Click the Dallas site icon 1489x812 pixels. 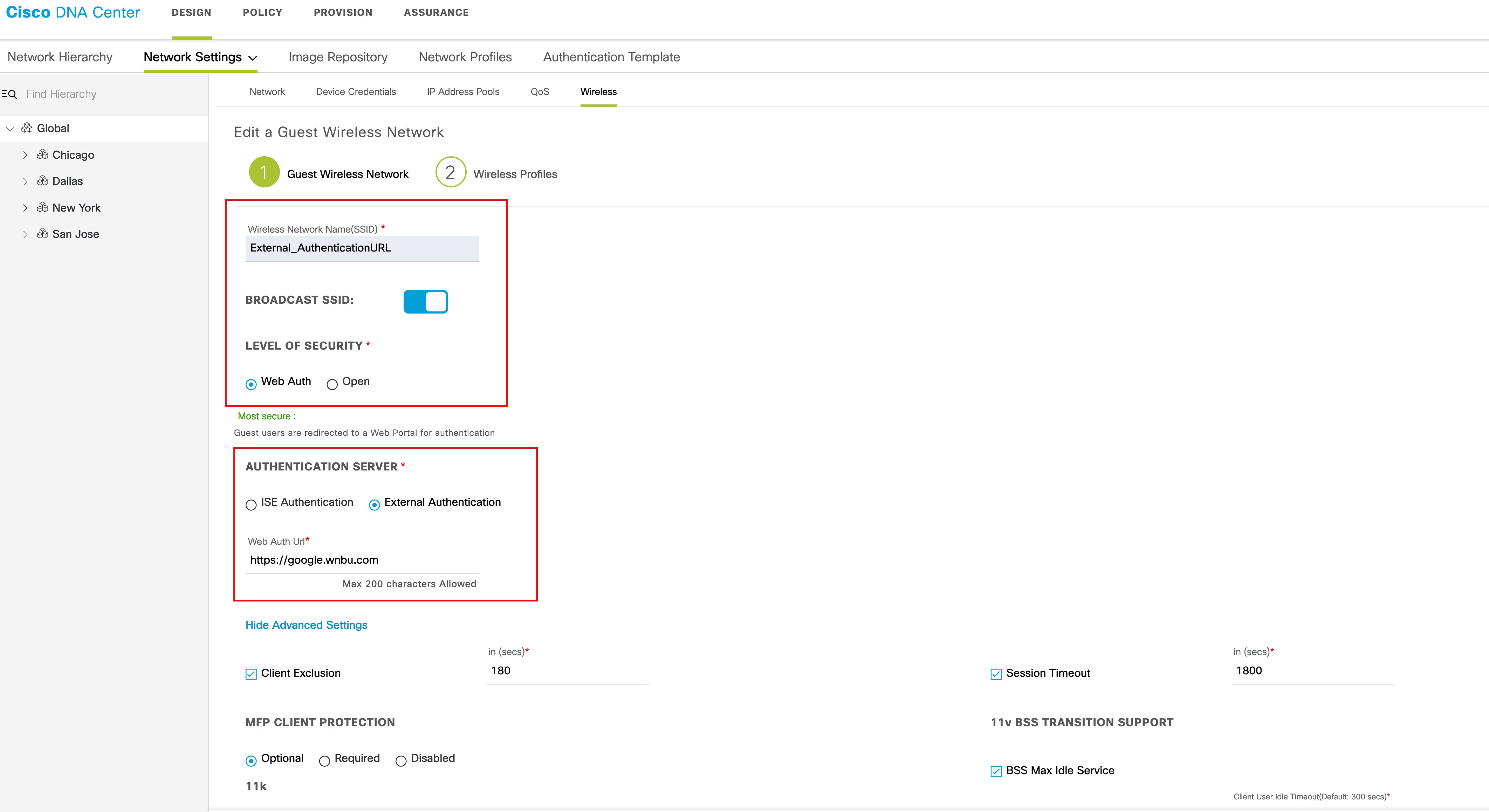tap(42, 181)
